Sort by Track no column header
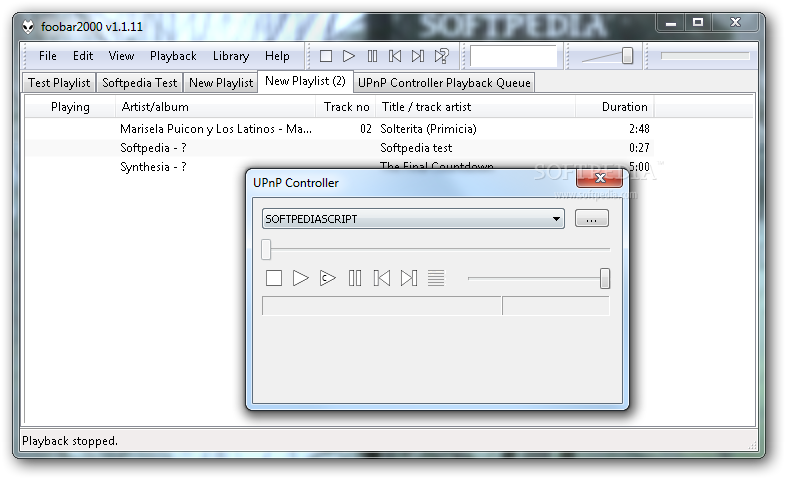Viewport: 786px width, 479px height. (x=346, y=107)
